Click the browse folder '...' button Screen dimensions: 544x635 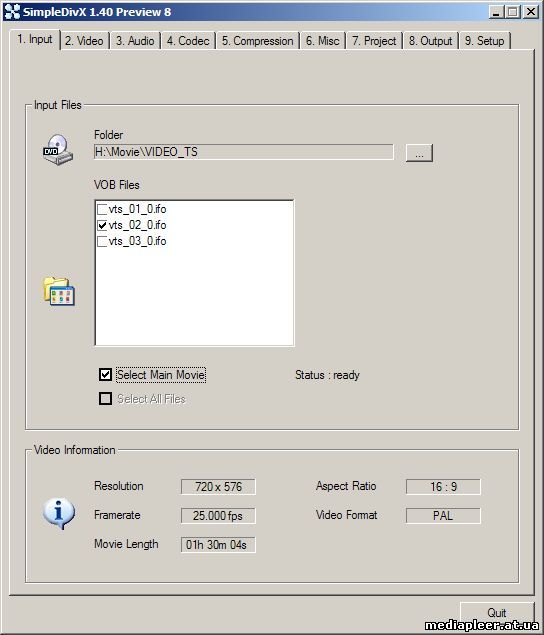(419, 153)
